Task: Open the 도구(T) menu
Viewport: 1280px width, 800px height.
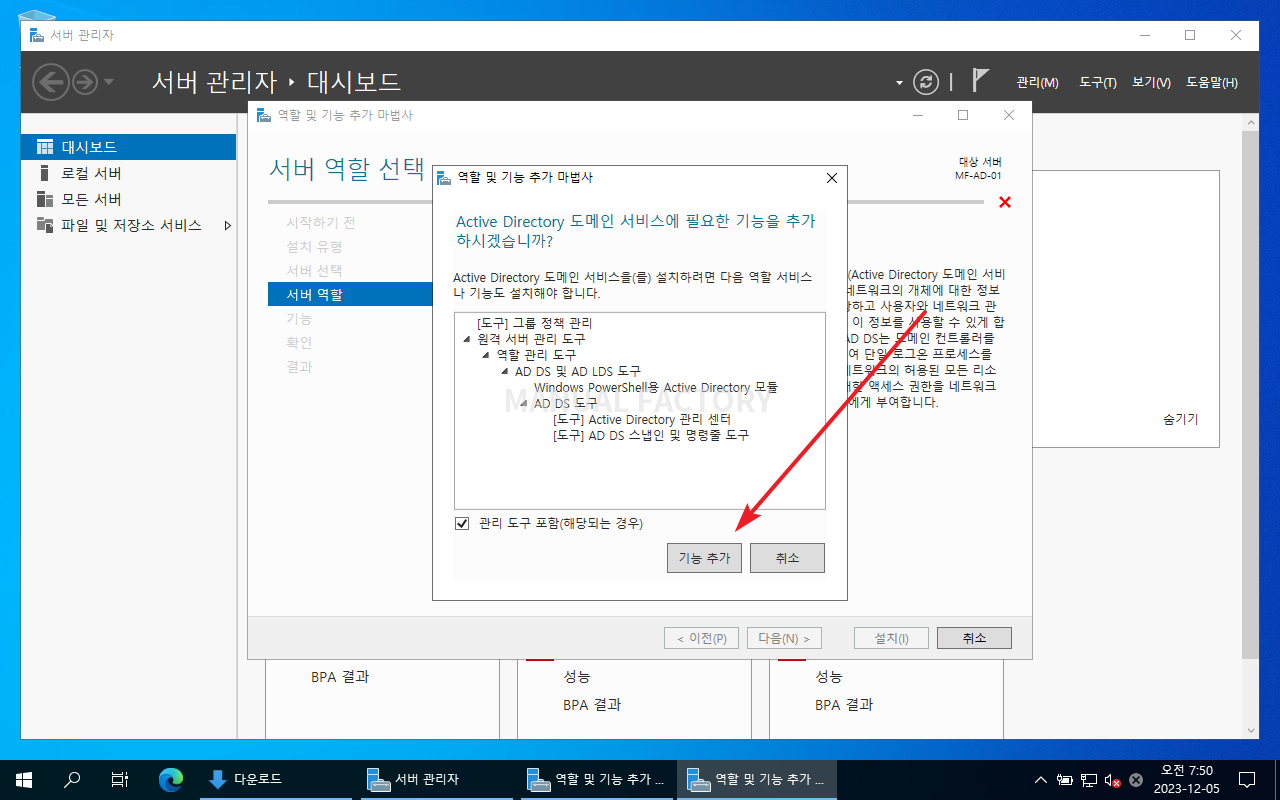Action: [x=1097, y=82]
